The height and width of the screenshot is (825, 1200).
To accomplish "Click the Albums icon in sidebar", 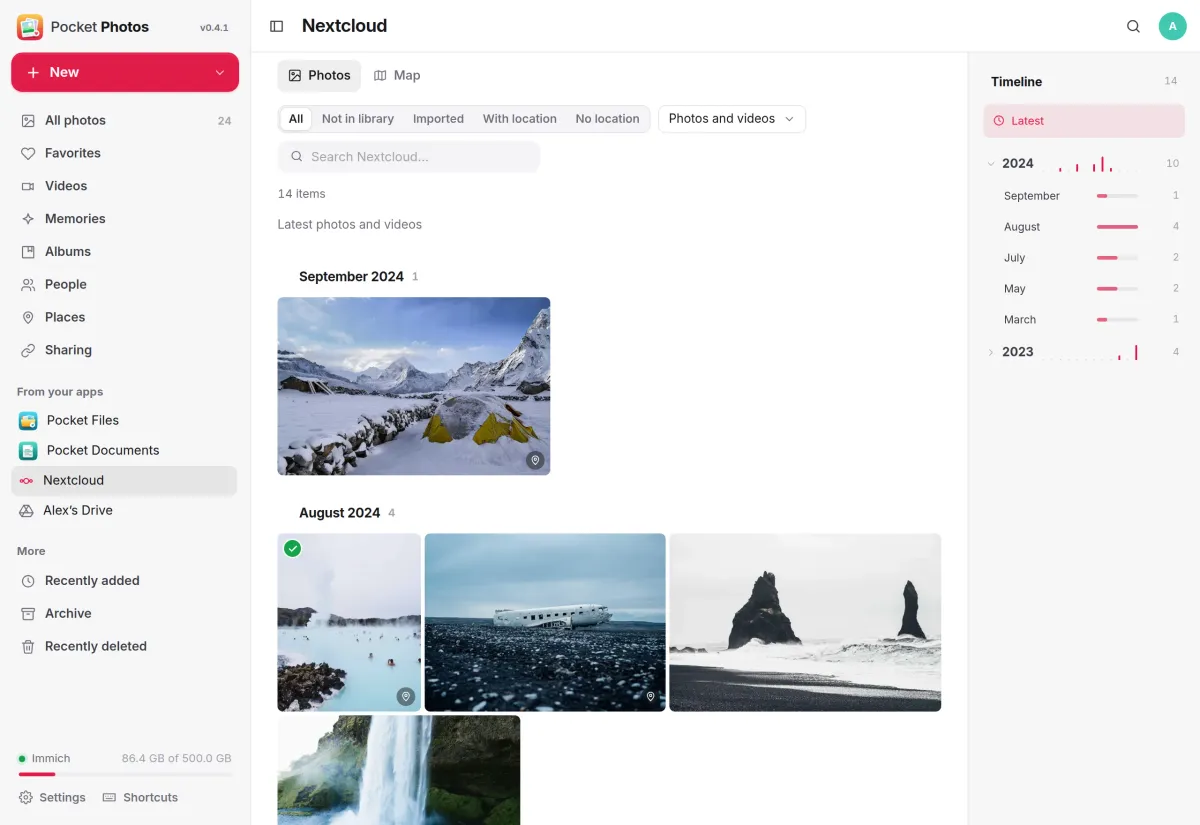I will point(28,252).
